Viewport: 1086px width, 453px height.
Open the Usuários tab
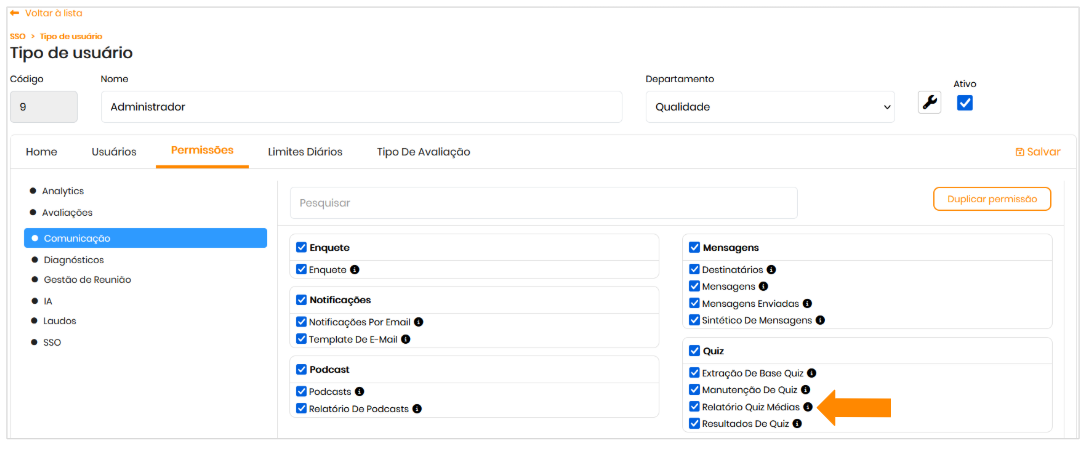click(x=114, y=152)
